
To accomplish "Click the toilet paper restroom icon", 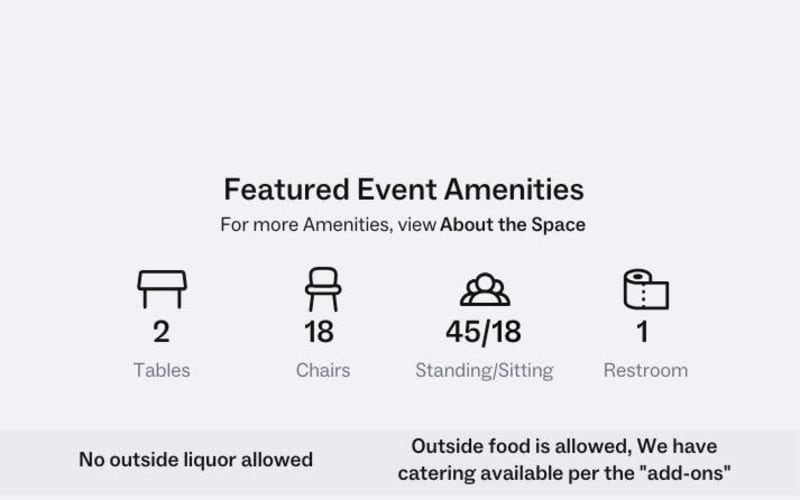I will [x=646, y=289].
